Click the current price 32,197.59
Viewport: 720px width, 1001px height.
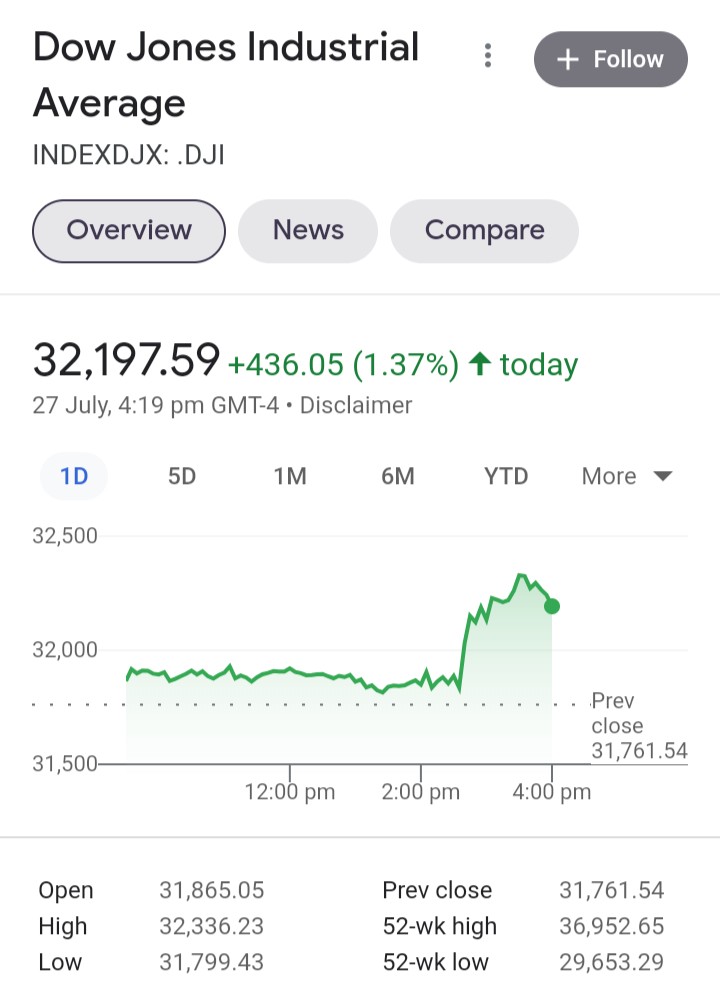[126, 361]
